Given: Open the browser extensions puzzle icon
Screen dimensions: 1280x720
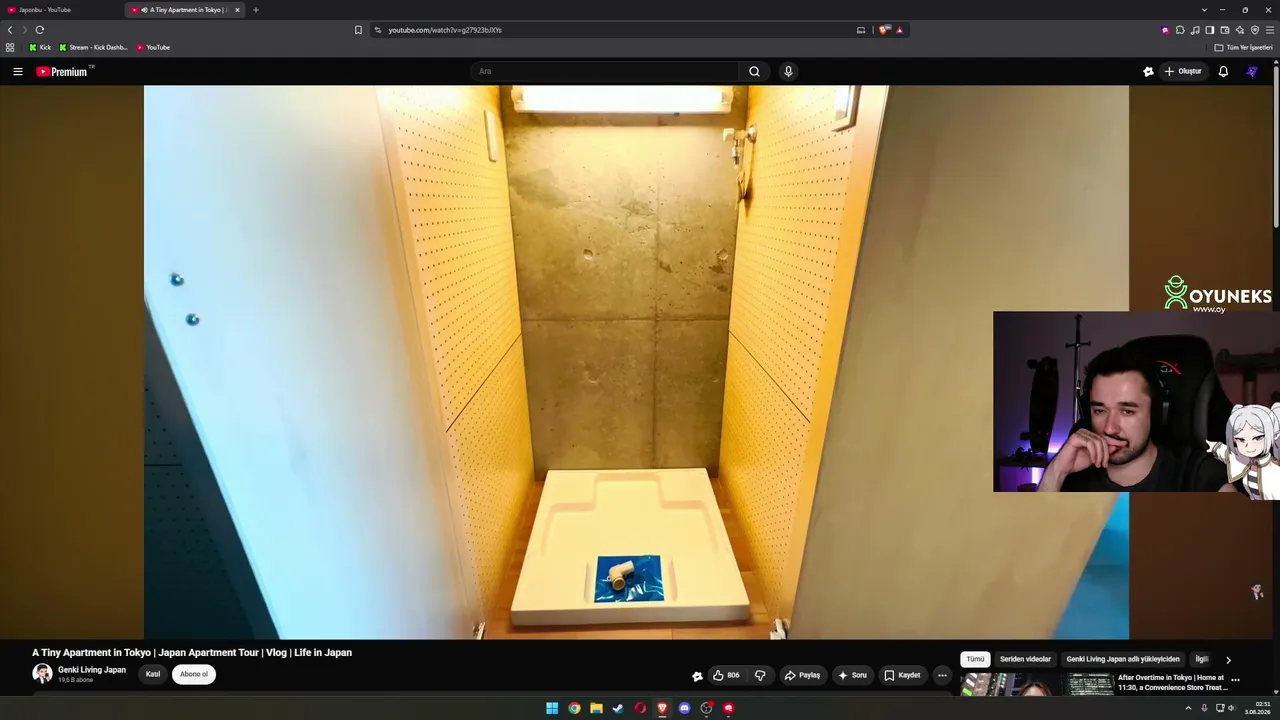Looking at the screenshot, I should pos(1180,30).
